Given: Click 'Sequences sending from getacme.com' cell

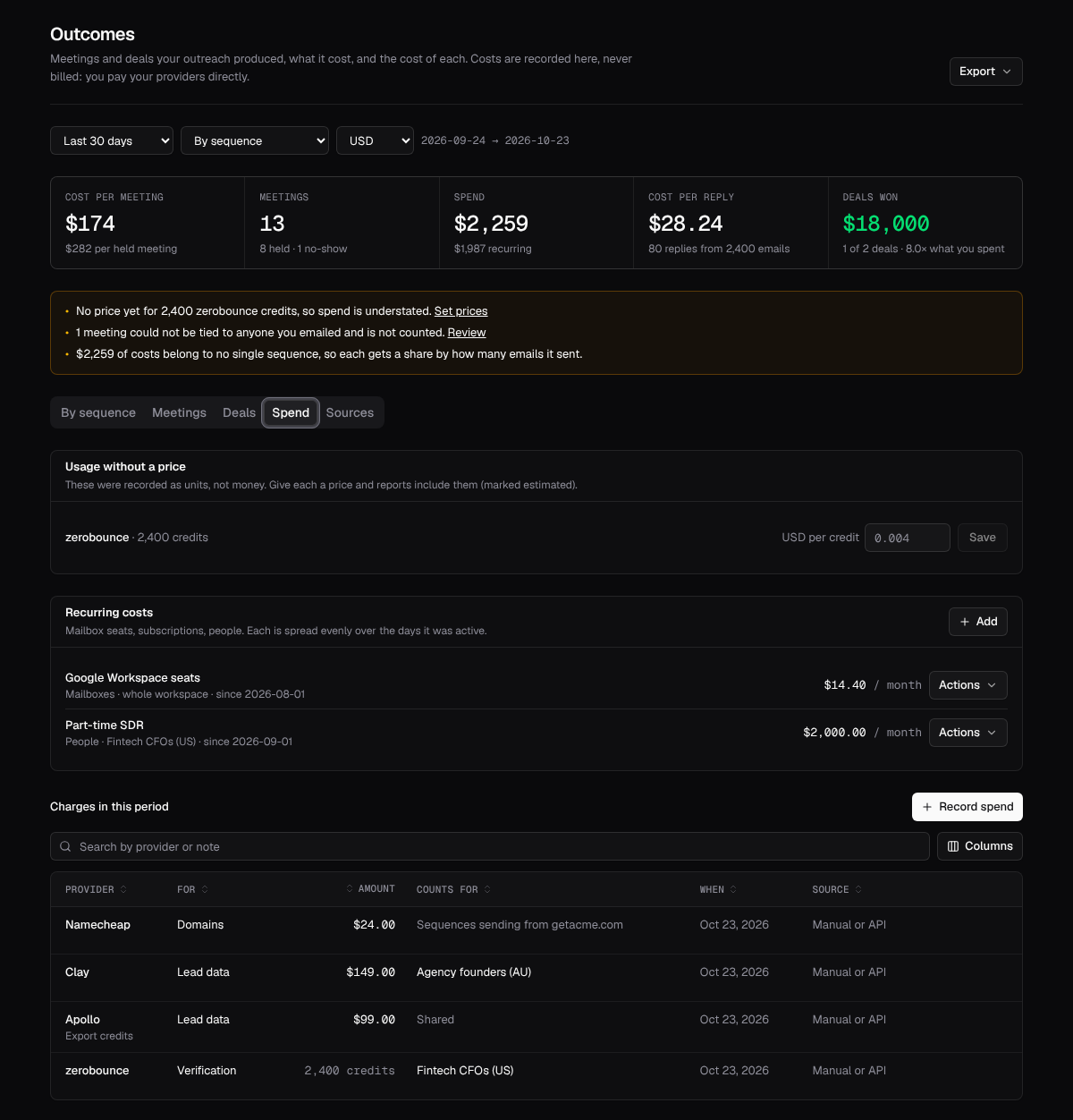Looking at the screenshot, I should click(x=520, y=925).
